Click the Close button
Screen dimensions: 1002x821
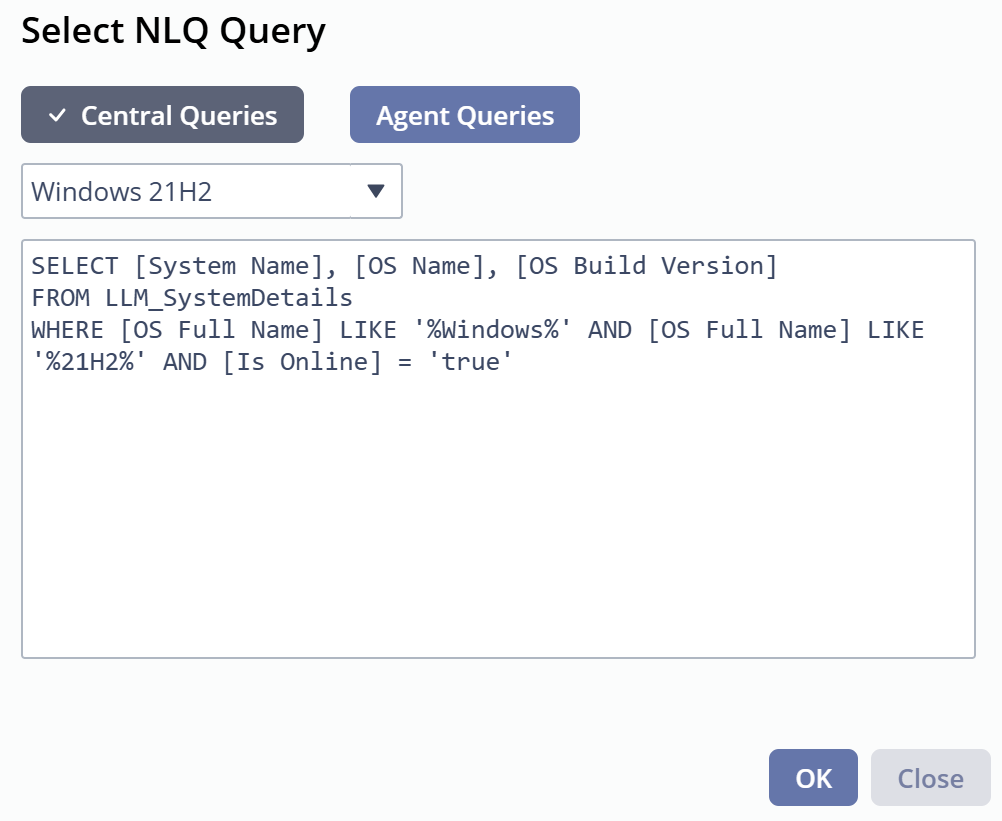pos(930,778)
